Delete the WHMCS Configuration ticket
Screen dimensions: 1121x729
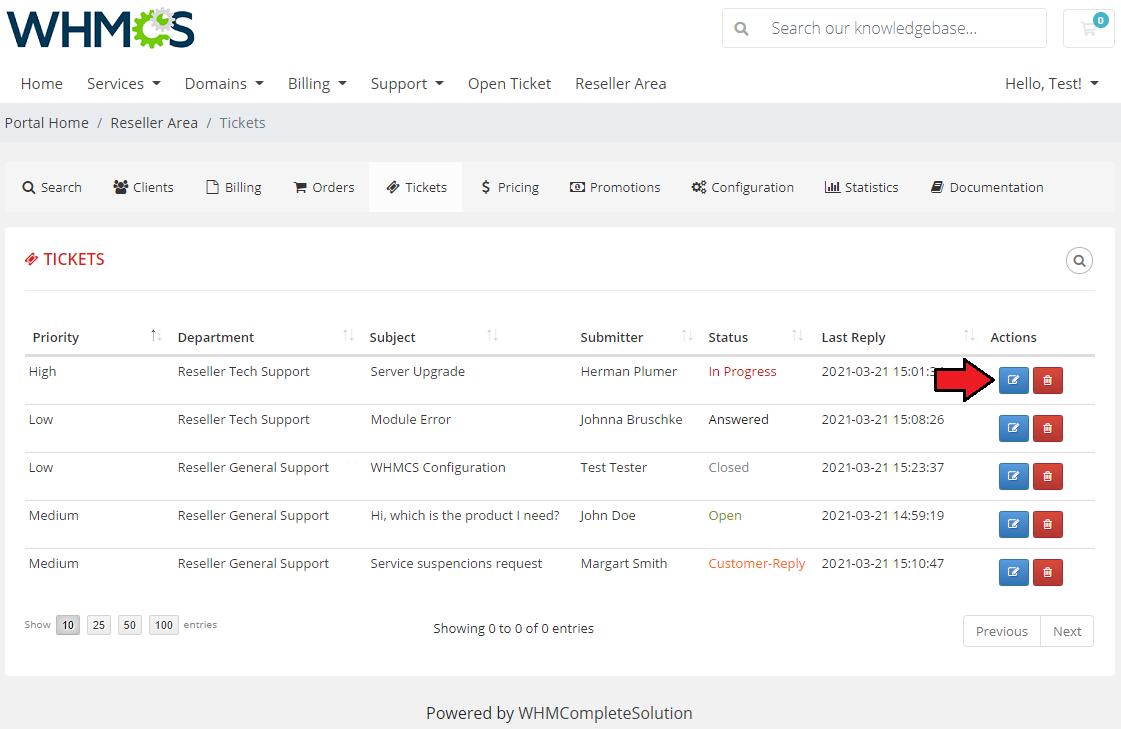[1047, 476]
